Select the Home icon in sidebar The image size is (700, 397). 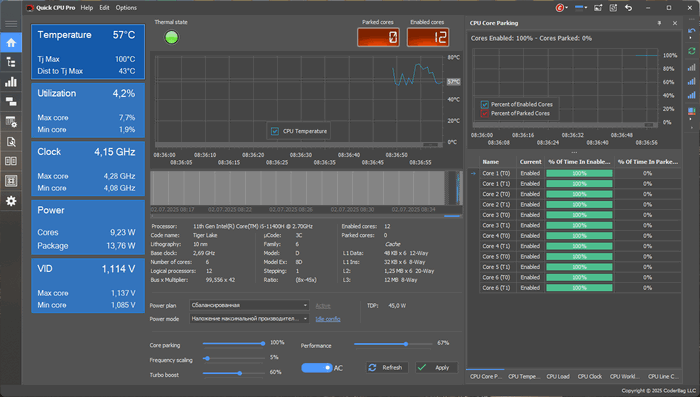(x=11, y=42)
